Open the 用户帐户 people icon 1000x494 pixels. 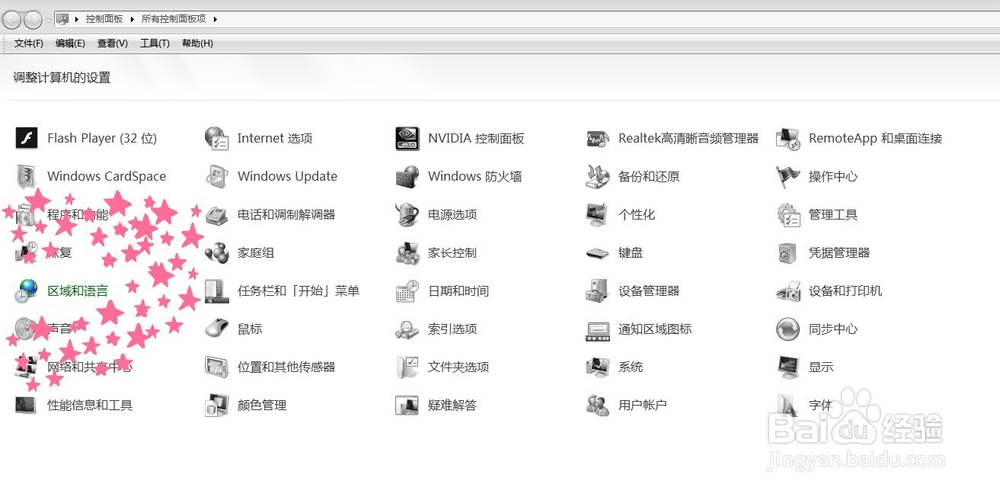click(598, 405)
